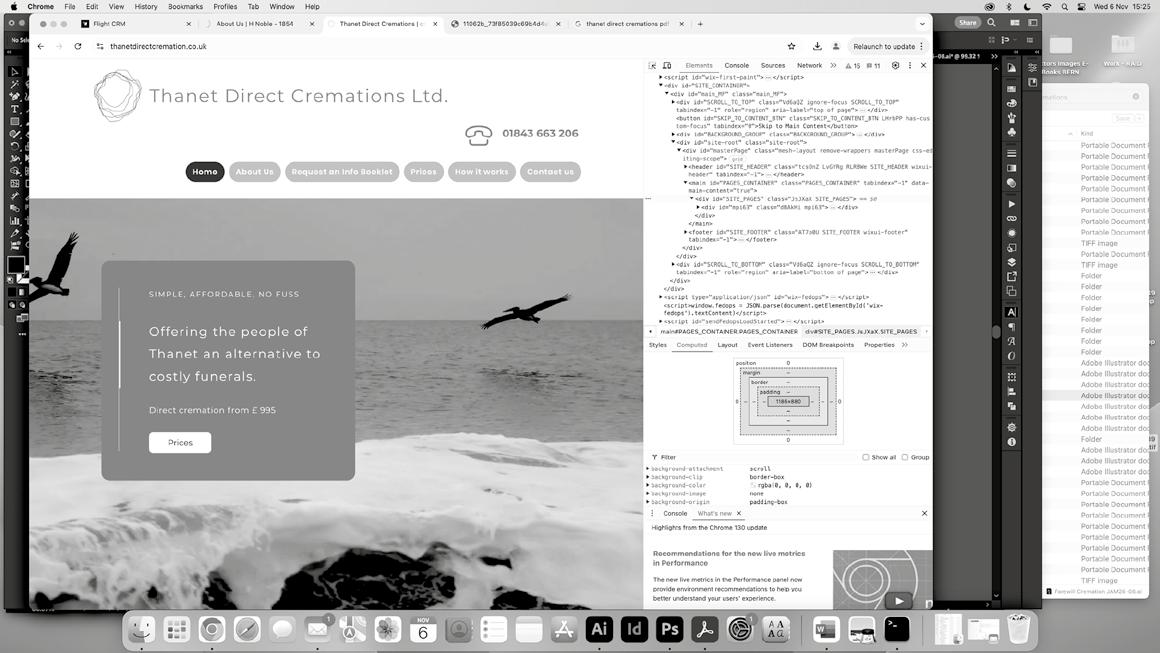Viewport: 1160px width, 653px height.
Task: Expand the div BACKGROUND_GROUP node
Action: pyautogui.click(x=672, y=135)
